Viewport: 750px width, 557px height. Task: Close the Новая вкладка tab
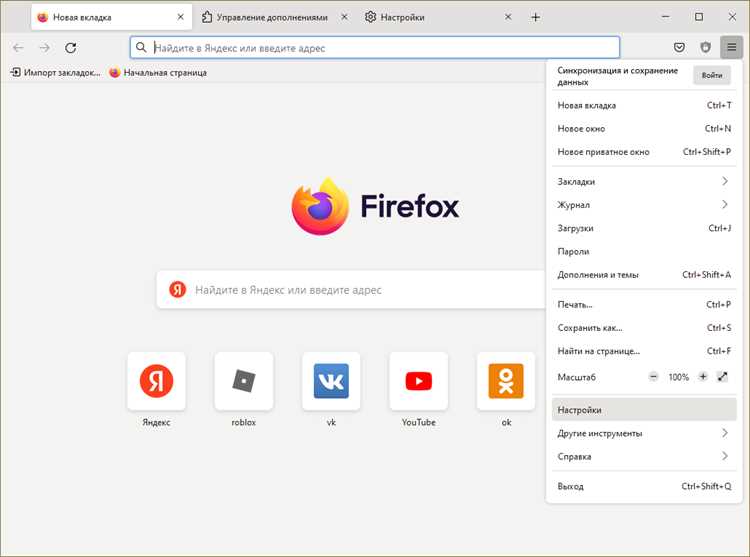[x=180, y=17]
